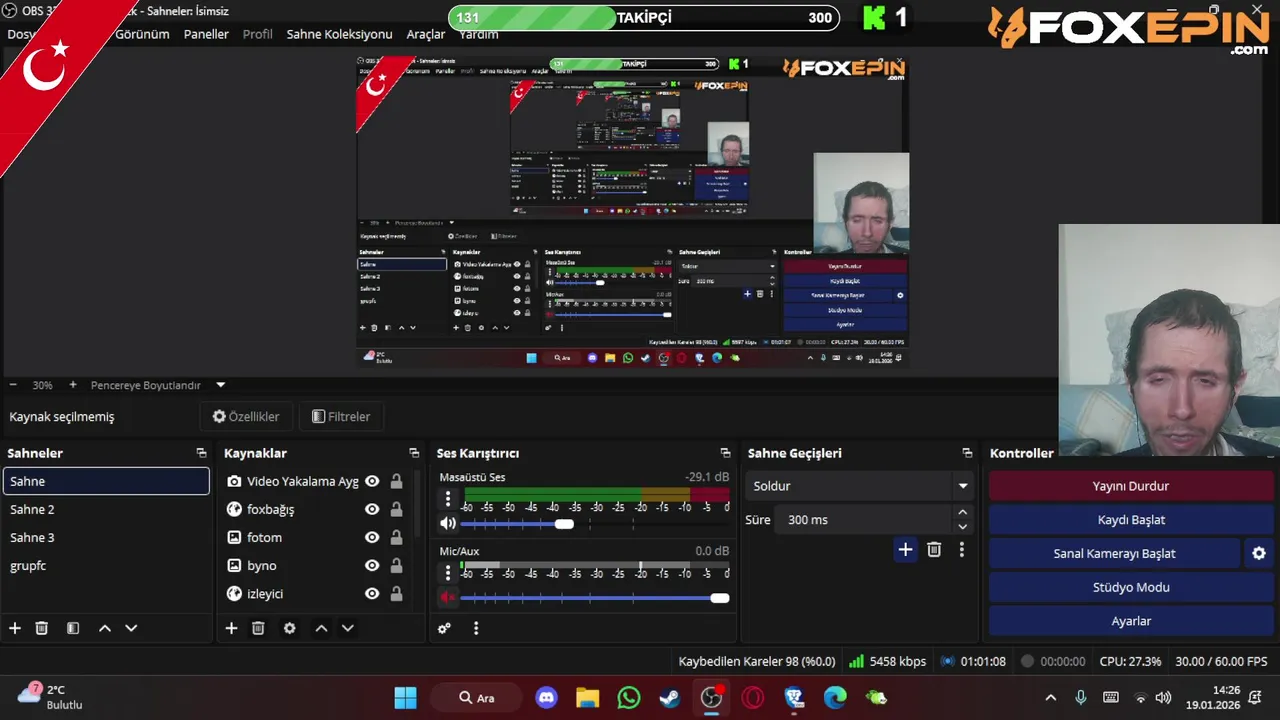Image resolution: width=1280 pixels, height=720 pixels.
Task: Open transition properties three-dot menu
Action: [962, 549]
